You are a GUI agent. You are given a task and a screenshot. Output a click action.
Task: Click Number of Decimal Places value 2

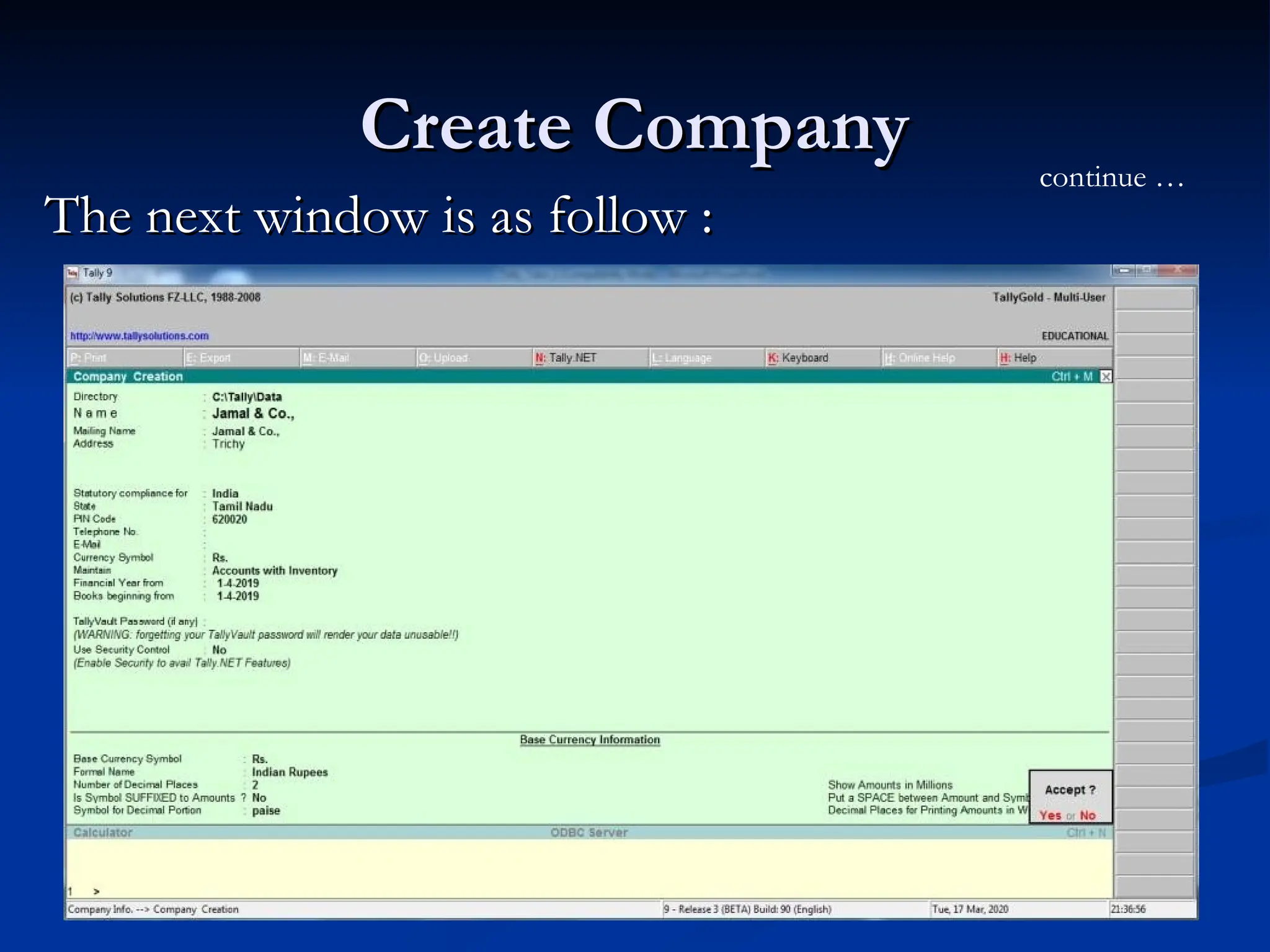(x=255, y=785)
